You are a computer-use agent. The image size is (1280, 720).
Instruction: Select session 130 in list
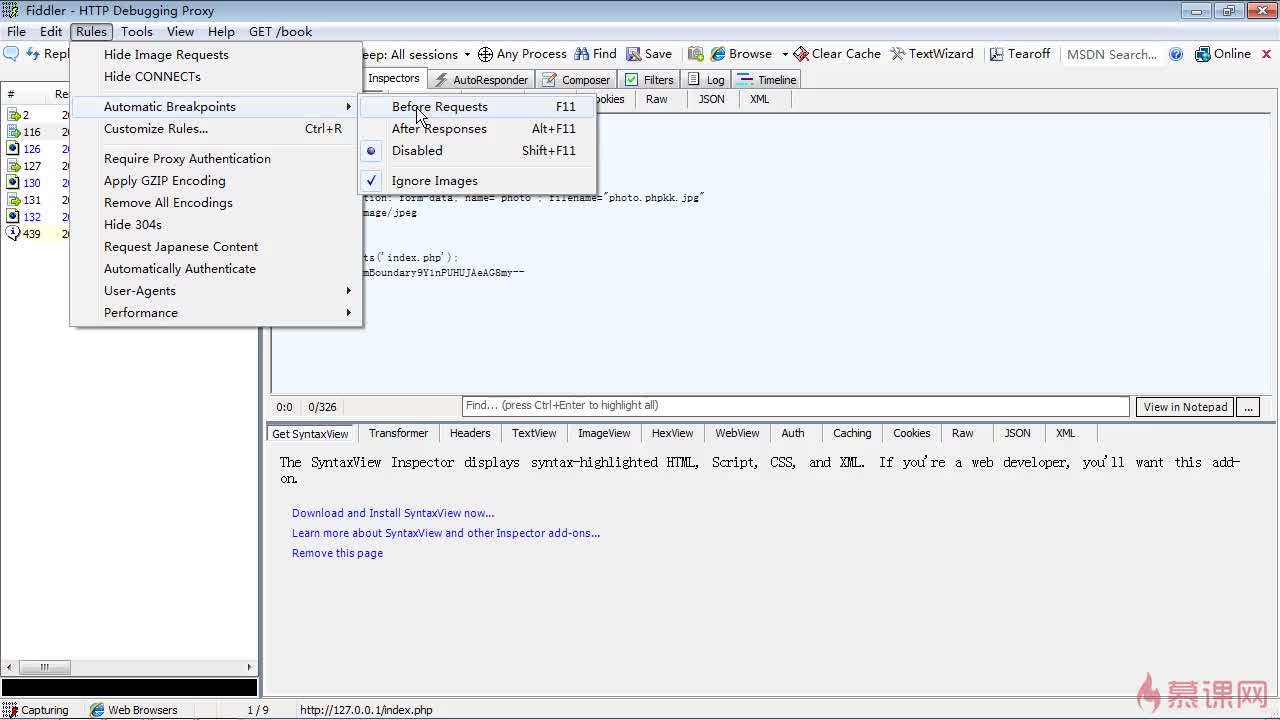point(35,183)
